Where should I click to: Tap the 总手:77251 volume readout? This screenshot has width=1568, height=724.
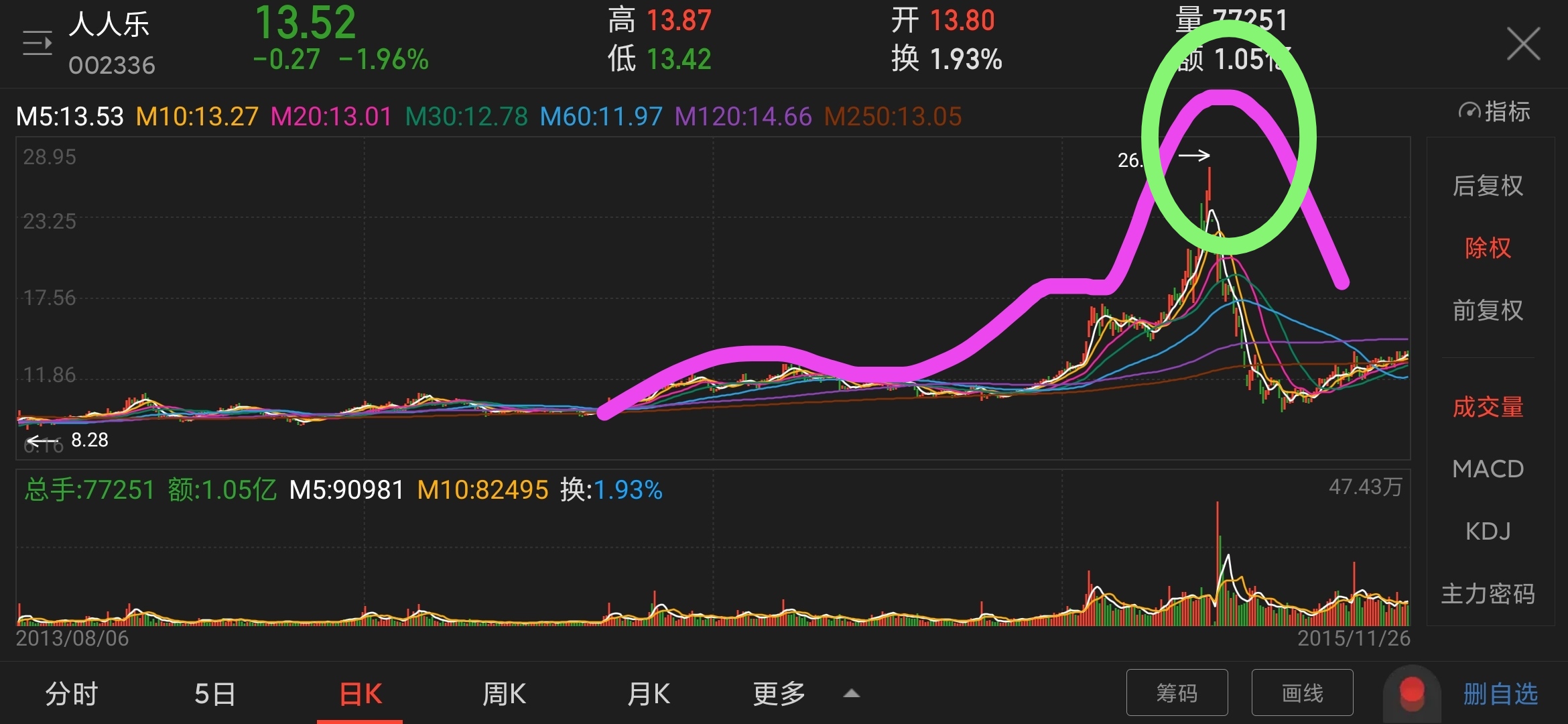[90, 489]
